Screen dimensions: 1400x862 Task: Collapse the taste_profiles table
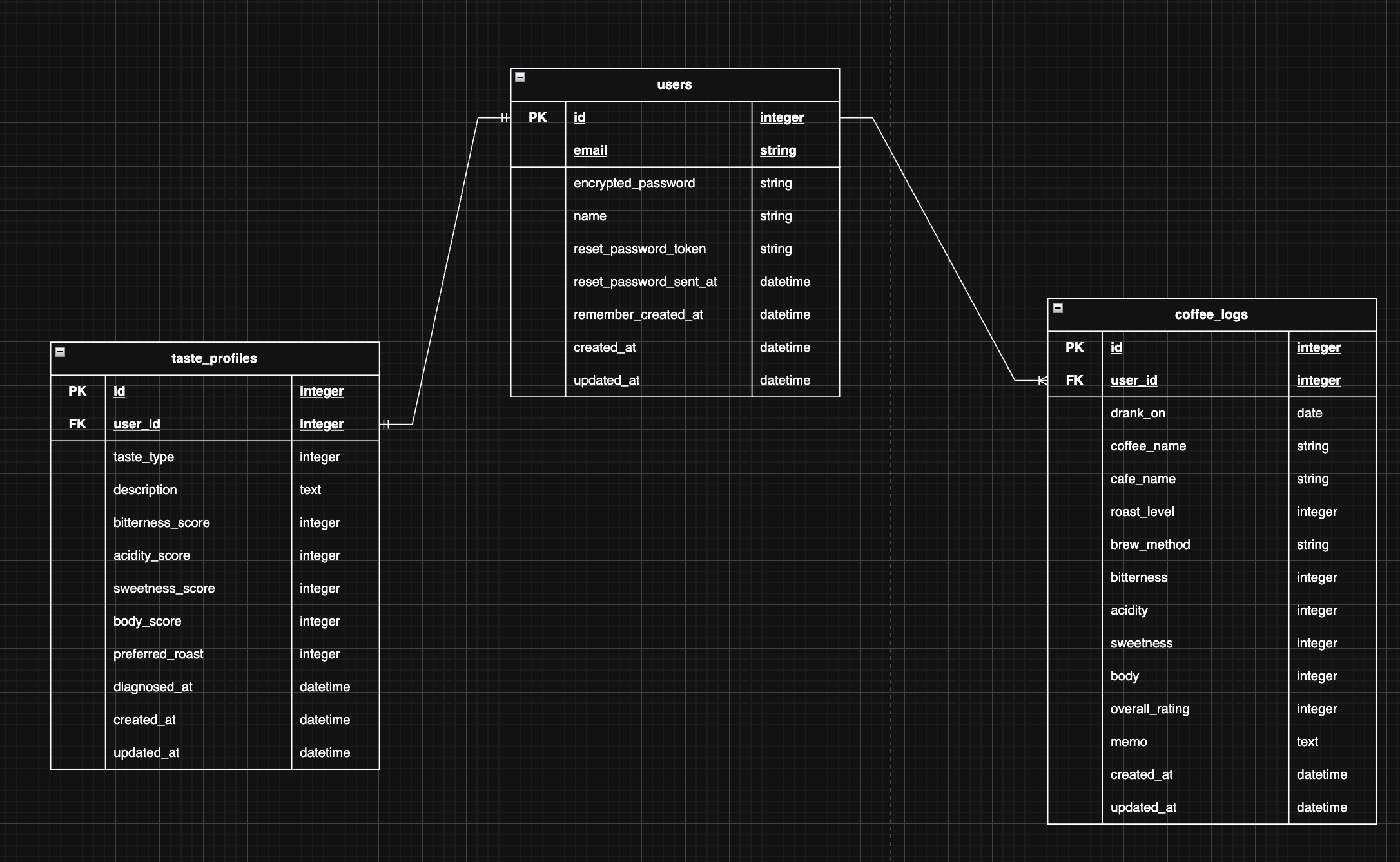(x=60, y=352)
